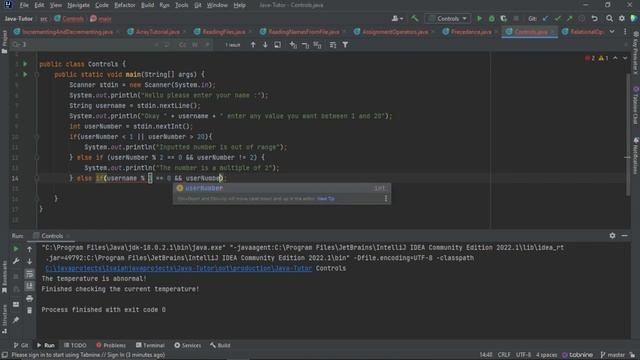Viewport: 640px width, 360px height.
Task: Open search results in find window icon
Action: click(x=278, y=44)
